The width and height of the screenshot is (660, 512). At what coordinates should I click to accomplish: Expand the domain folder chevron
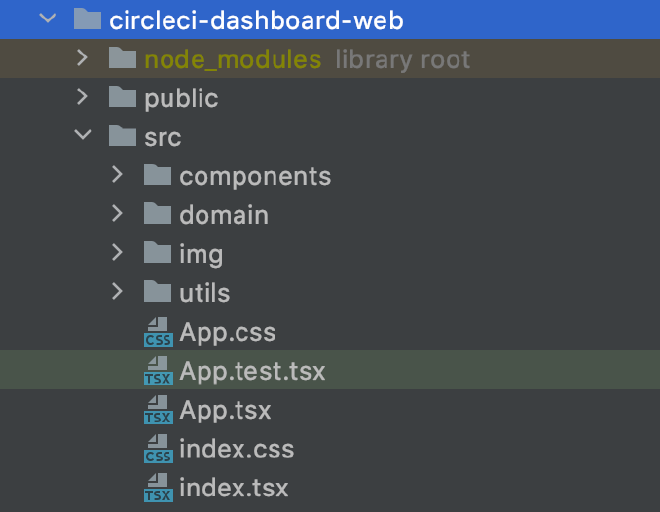coord(117,215)
